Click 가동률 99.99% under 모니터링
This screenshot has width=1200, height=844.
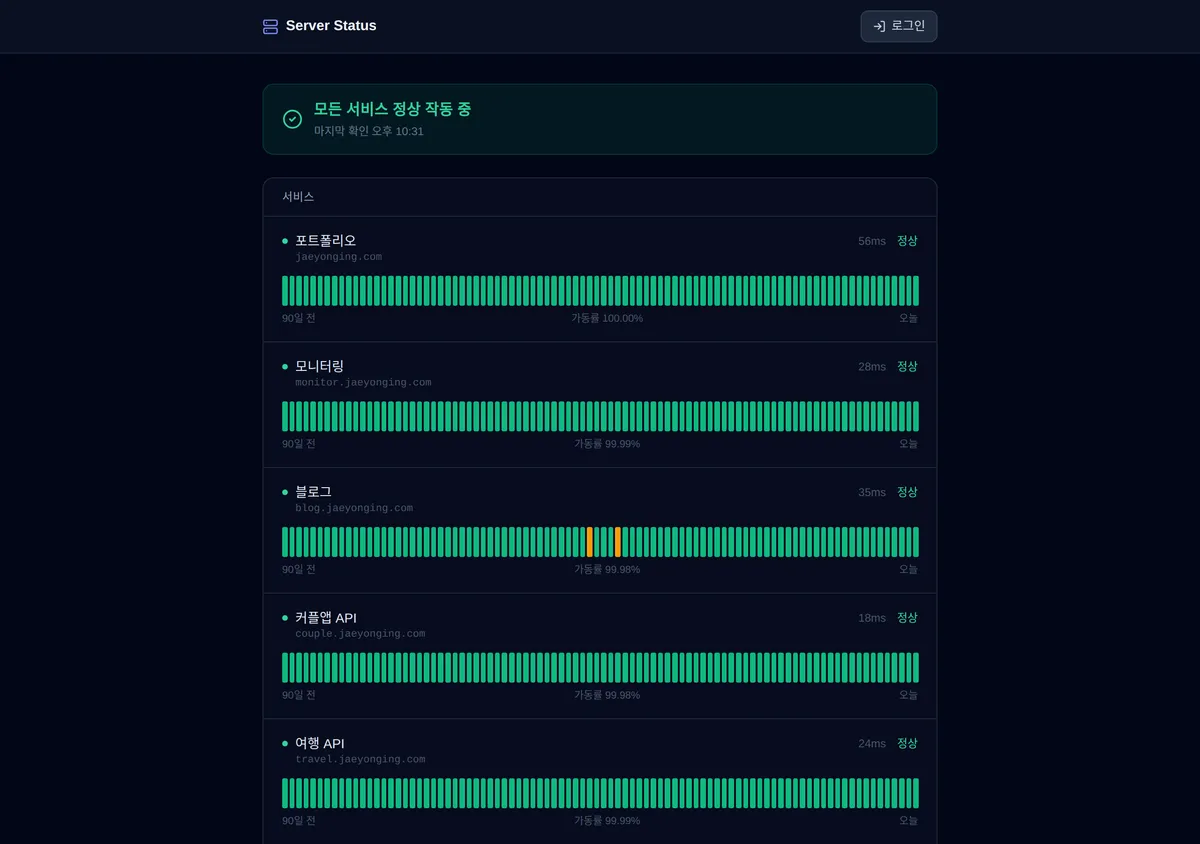click(x=607, y=444)
